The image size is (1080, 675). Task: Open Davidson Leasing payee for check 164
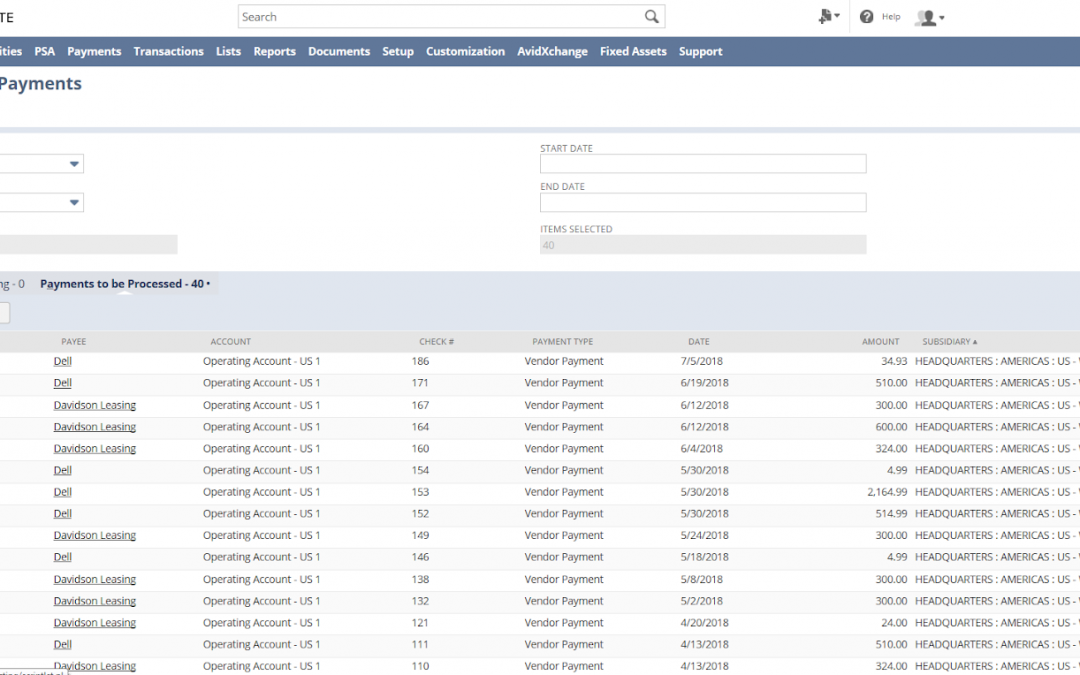(95, 427)
